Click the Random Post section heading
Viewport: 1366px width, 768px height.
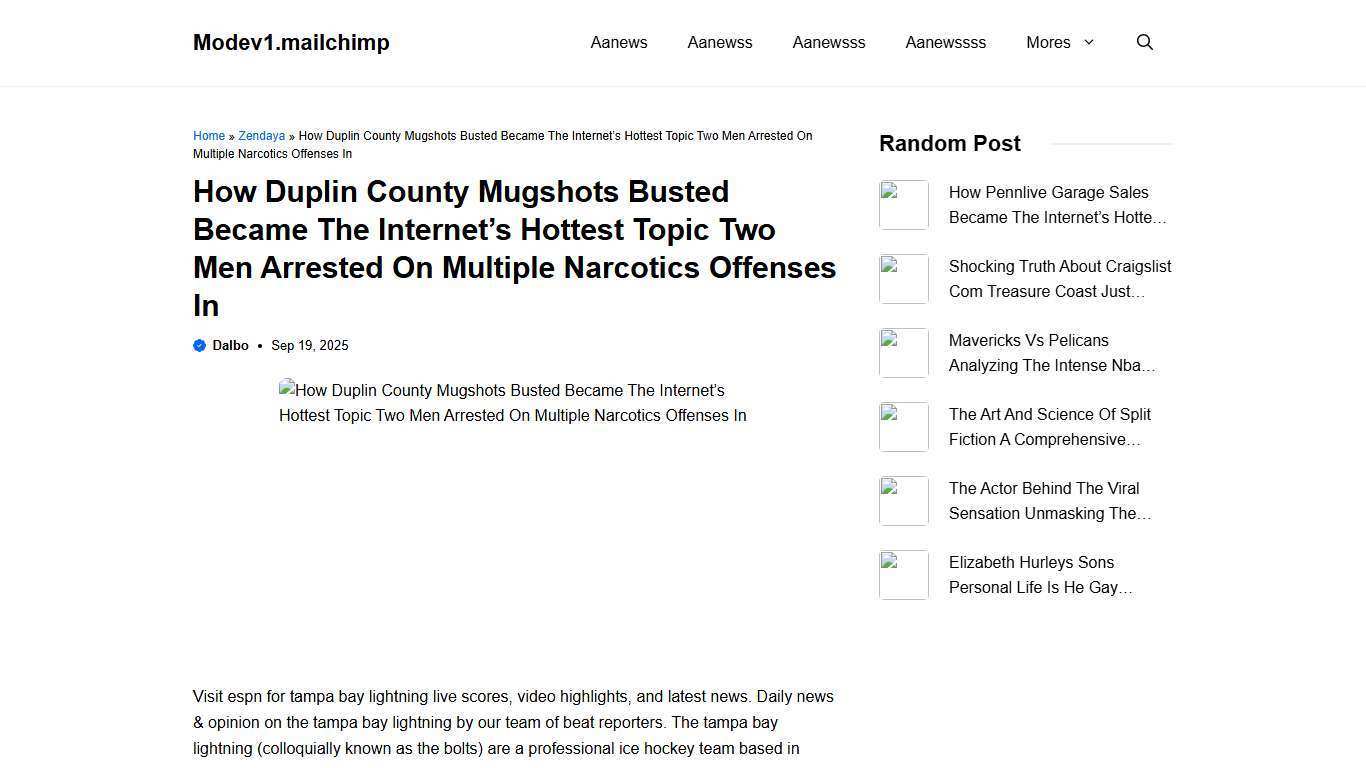pyautogui.click(x=948, y=143)
